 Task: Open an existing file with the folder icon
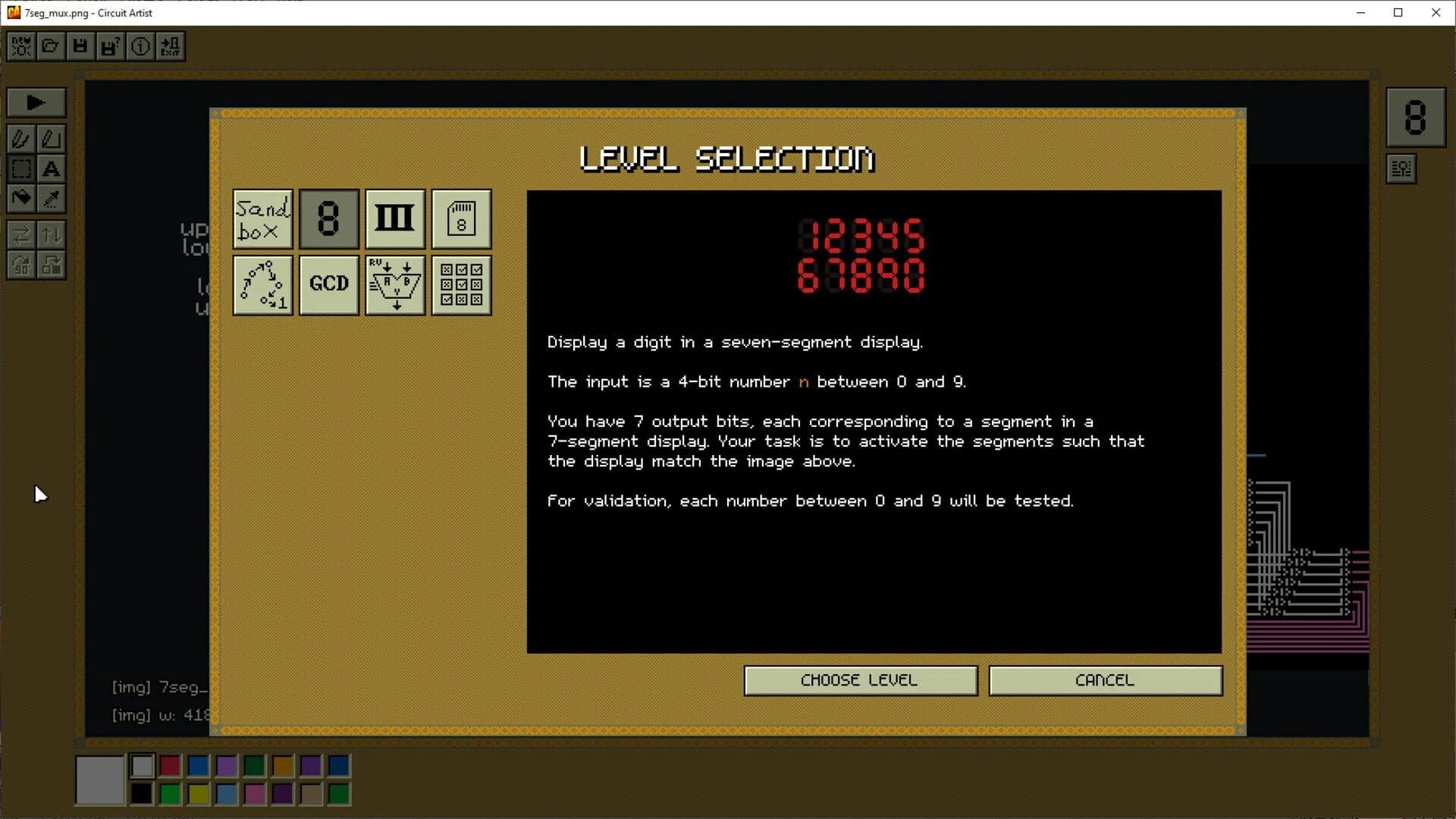pyautogui.click(x=50, y=45)
